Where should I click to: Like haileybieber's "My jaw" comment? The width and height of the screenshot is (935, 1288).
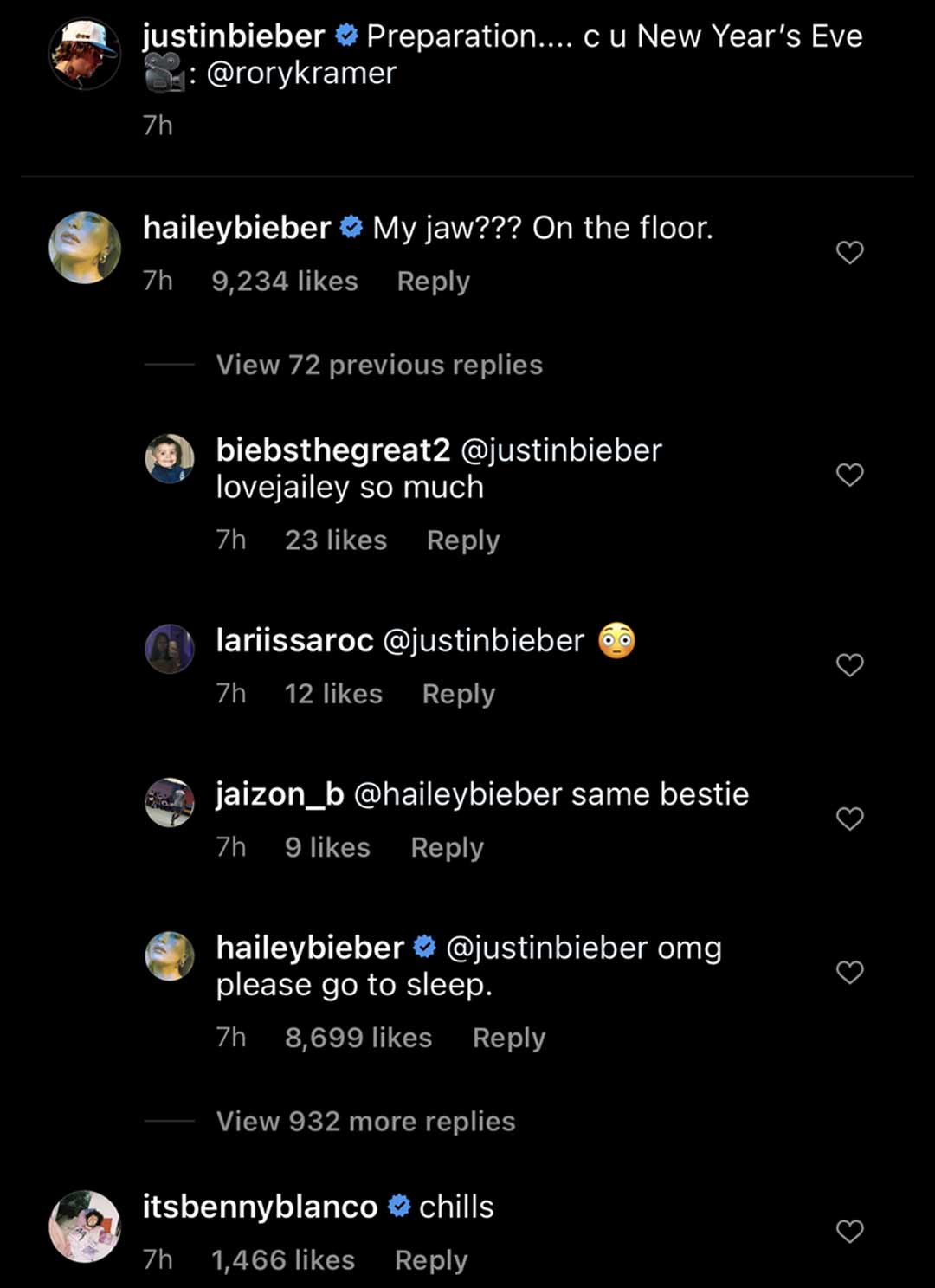849,252
